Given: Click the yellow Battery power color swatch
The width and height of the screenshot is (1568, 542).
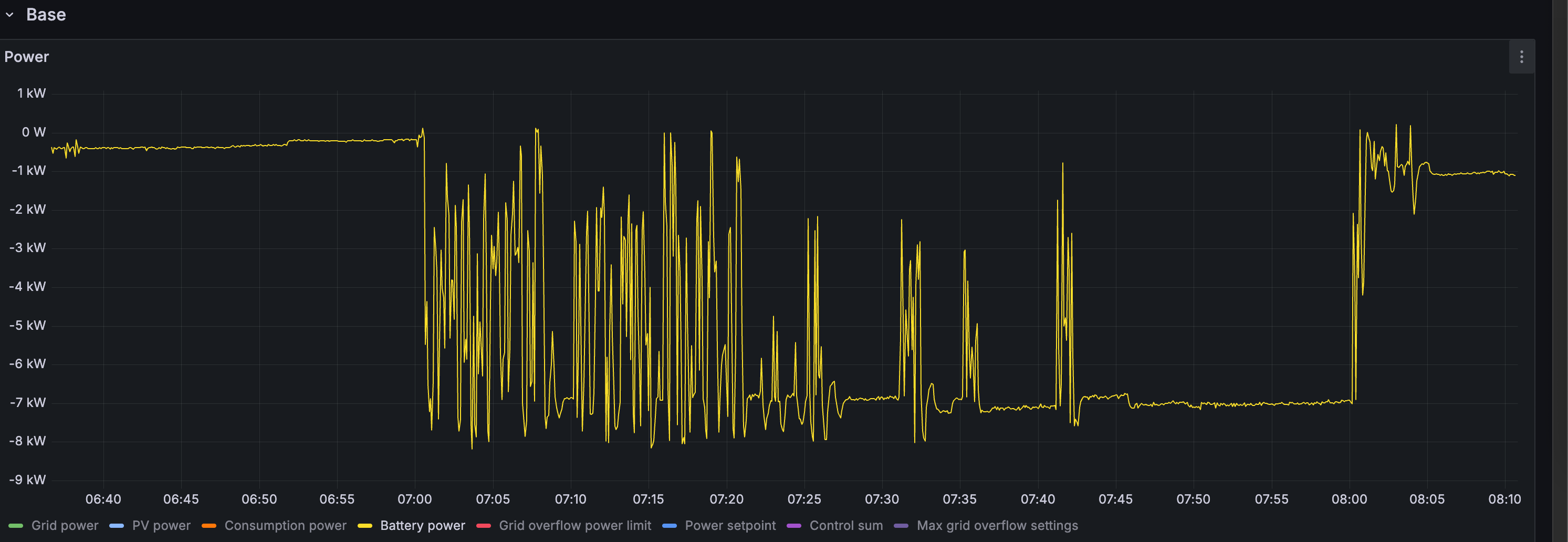Looking at the screenshot, I should (364, 526).
